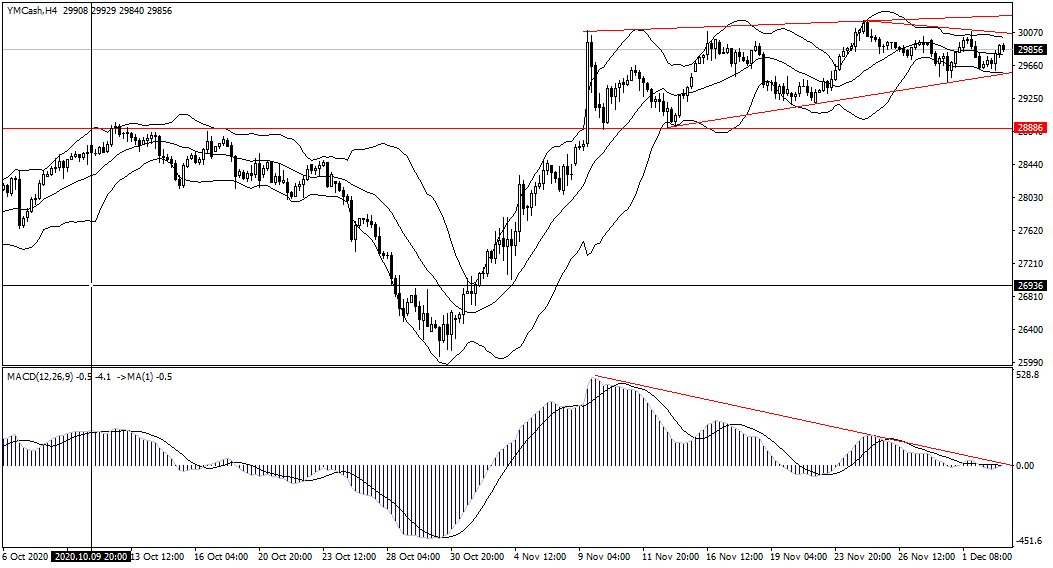Image resolution: width=1053 pixels, height=568 pixels.
Task: Select the black 26936 price level label
Action: [1029, 286]
